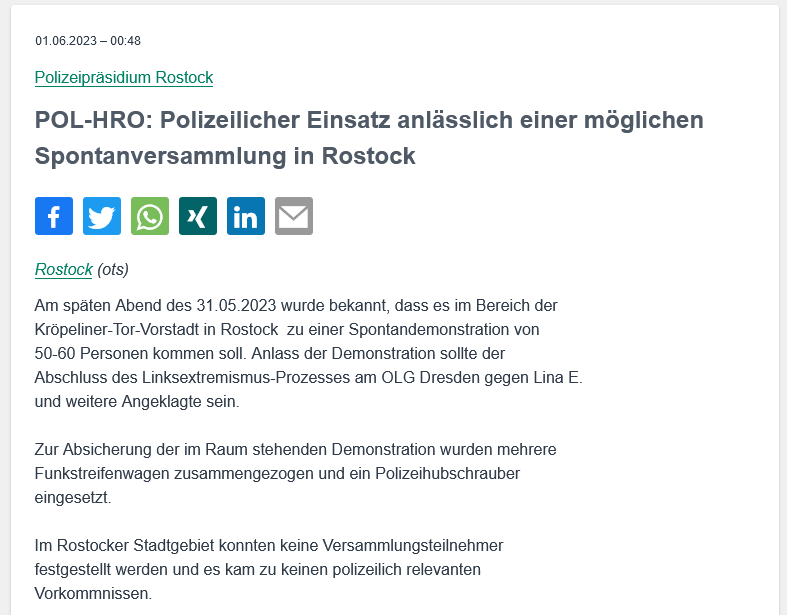Click the word 'eingesetzt.'
787x615 pixels.
click(x=73, y=498)
